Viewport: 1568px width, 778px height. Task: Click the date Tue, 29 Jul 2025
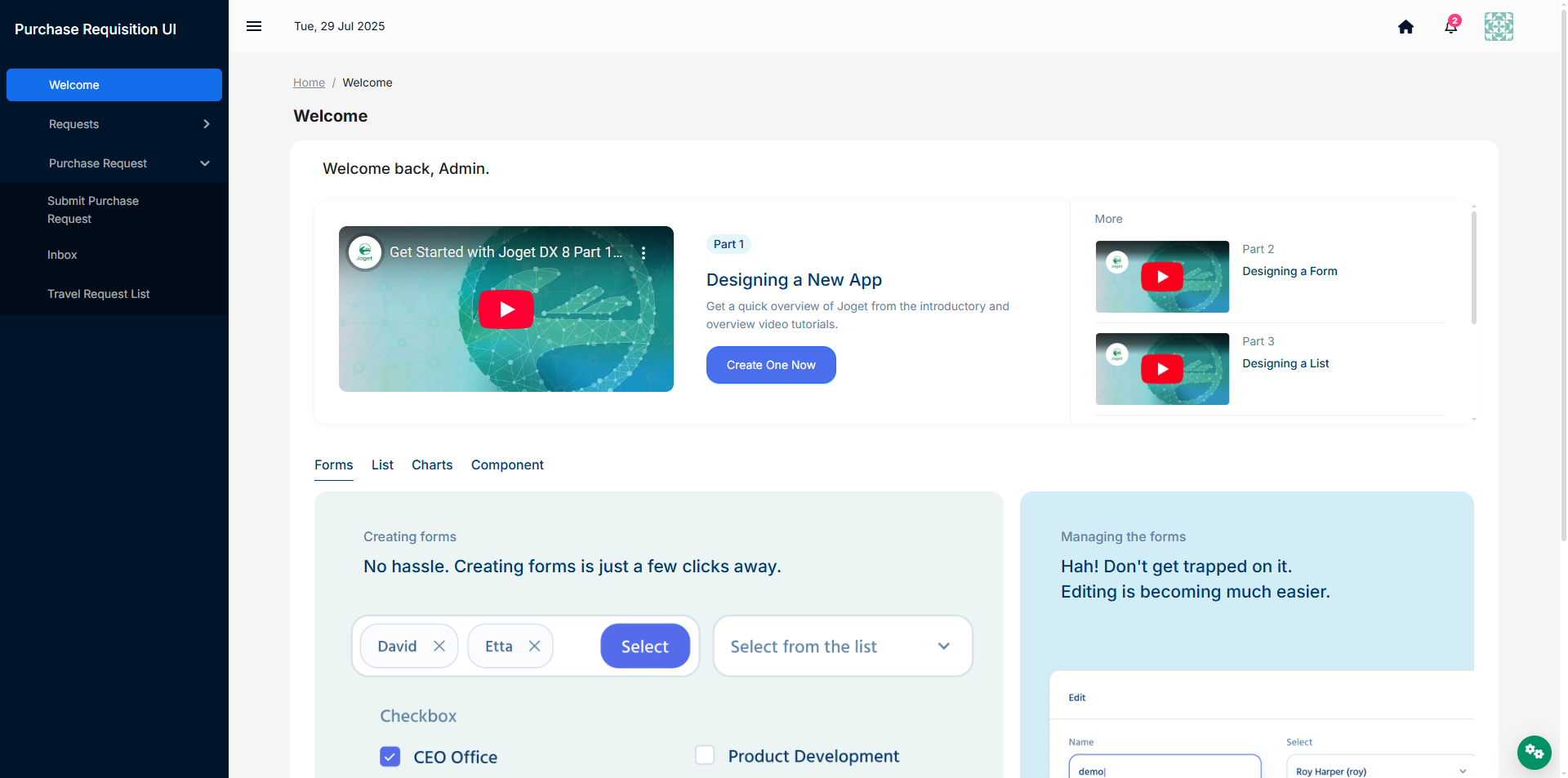coord(340,26)
